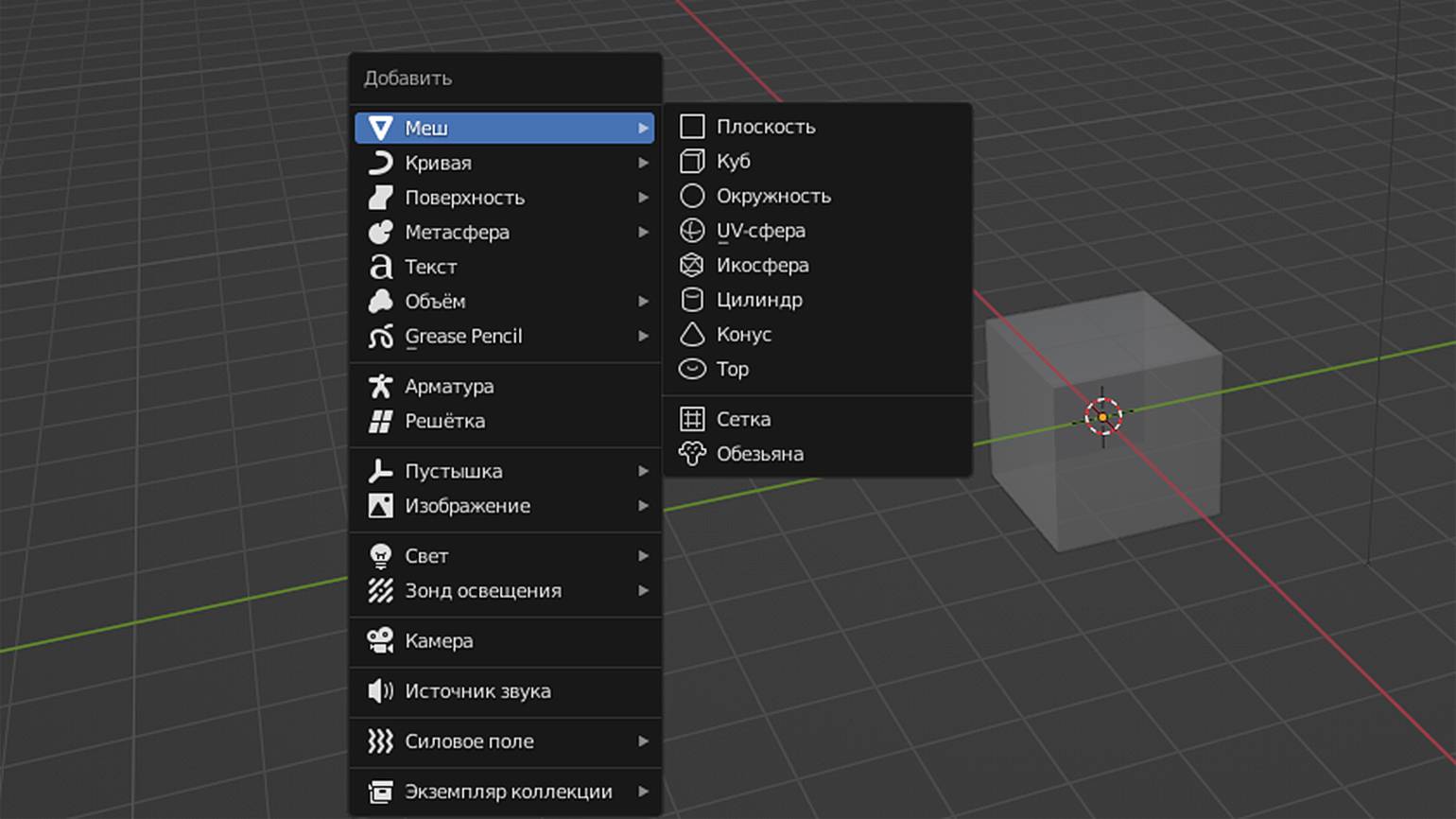
Task: Expand the Кривая submenu arrow
Action: (x=643, y=163)
